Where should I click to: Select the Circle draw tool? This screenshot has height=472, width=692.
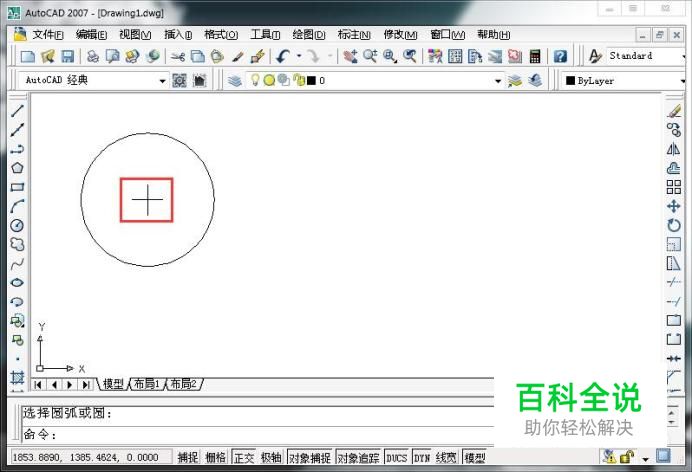(x=17, y=225)
